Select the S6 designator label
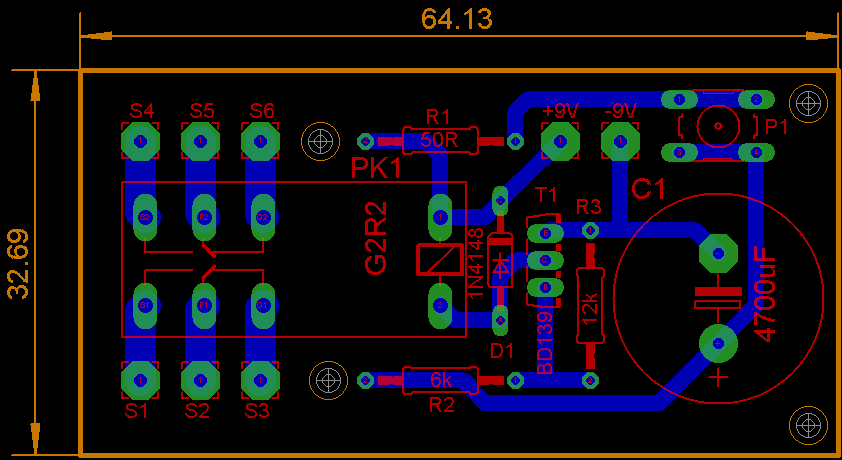 click(262, 111)
